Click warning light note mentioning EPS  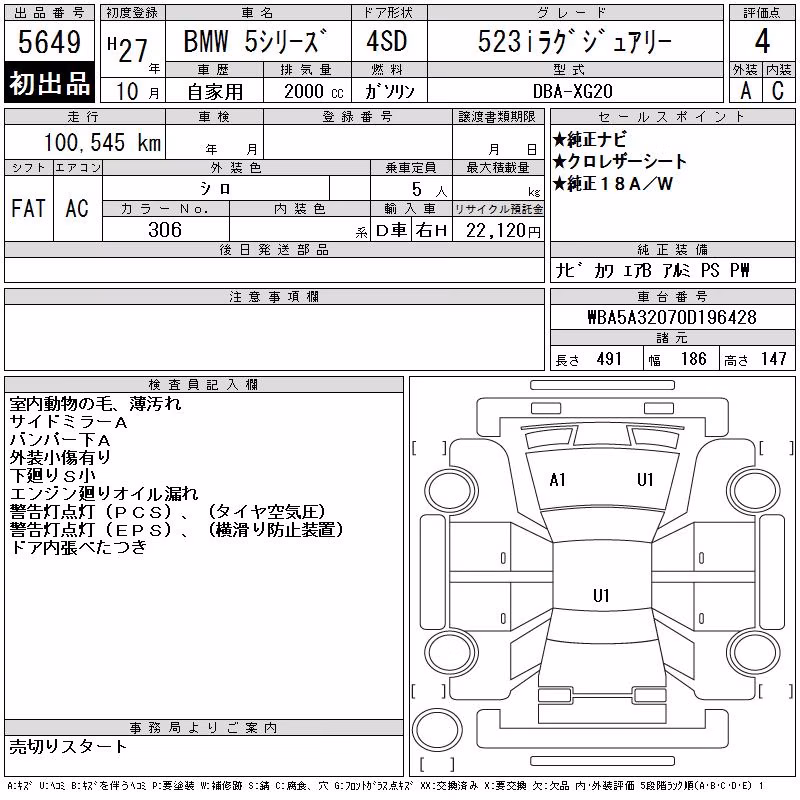click(x=177, y=530)
